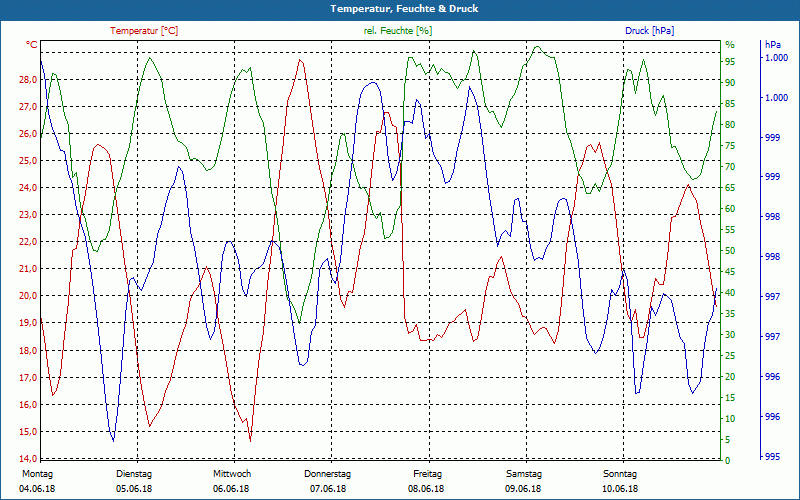Image resolution: width=800 pixels, height=500 pixels.
Task: Click the '75' humidity axis value
Action: pyautogui.click(x=730, y=145)
